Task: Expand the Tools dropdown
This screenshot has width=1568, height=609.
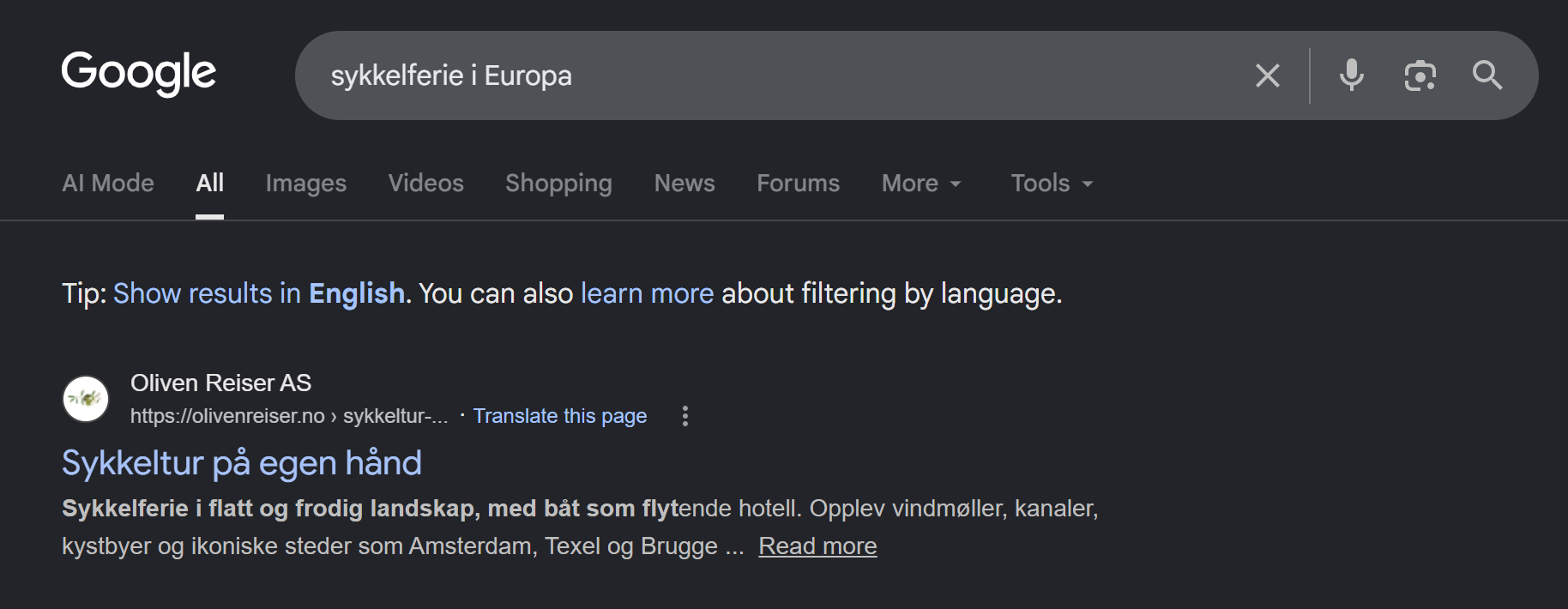Action: pos(1052,183)
